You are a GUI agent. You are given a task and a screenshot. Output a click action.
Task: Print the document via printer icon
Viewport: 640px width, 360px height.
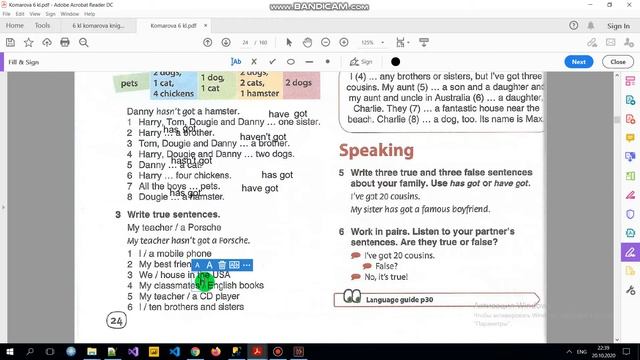[65, 42]
